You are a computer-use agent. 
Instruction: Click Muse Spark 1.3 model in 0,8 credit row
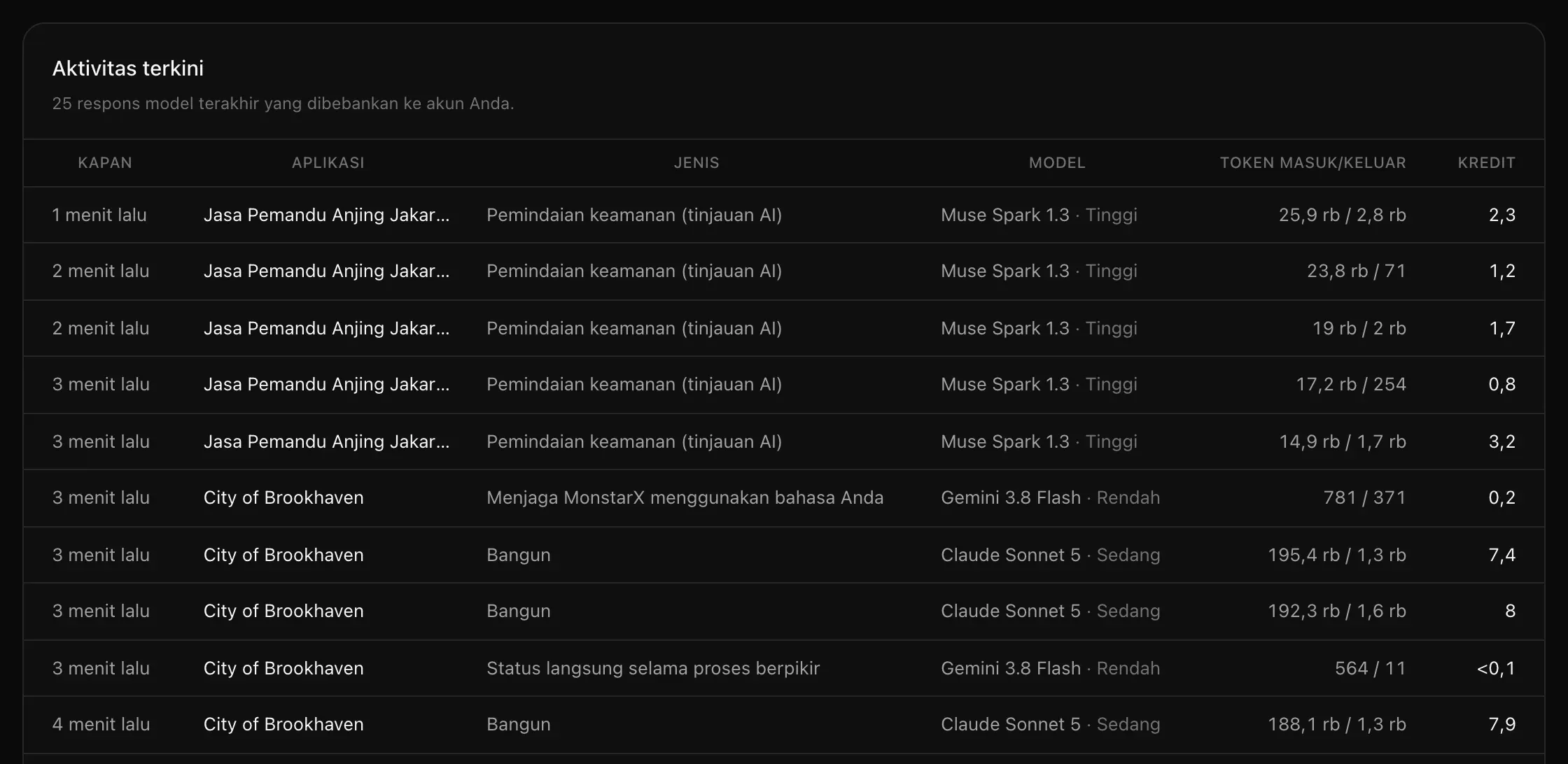pyautogui.click(x=1039, y=384)
